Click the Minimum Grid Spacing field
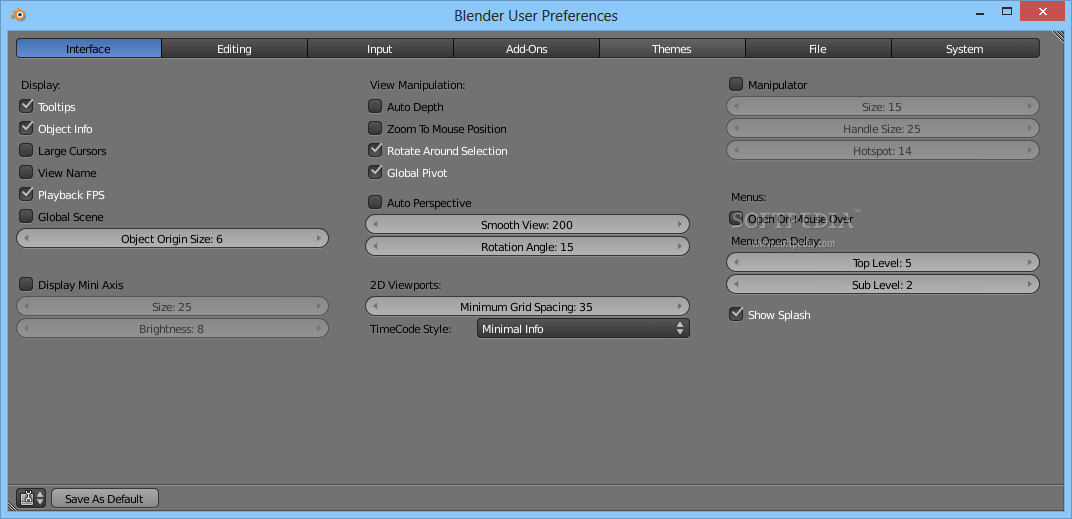The width and height of the screenshot is (1072, 519). [x=527, y=307]
